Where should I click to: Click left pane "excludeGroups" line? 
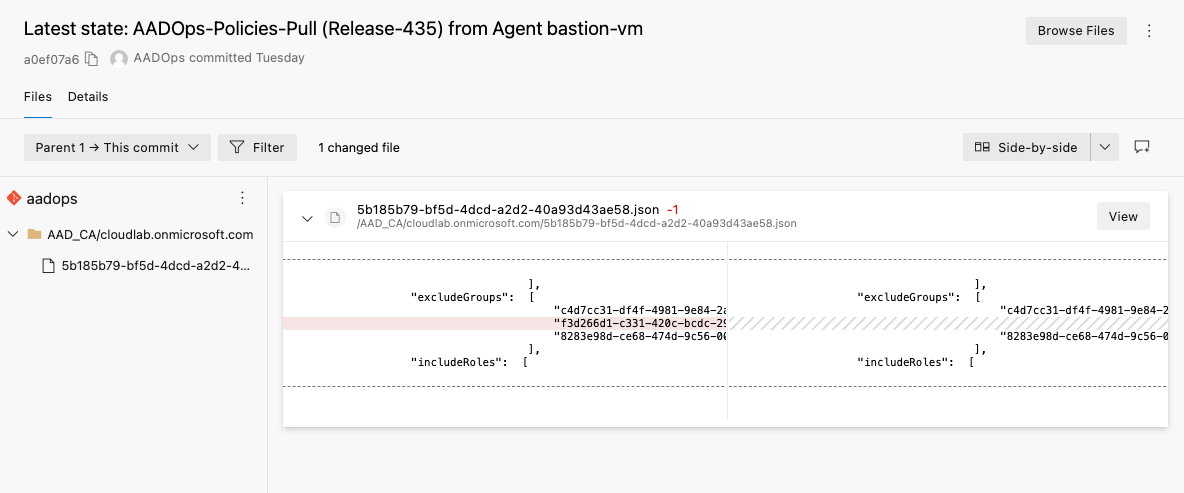coord(473,297)
